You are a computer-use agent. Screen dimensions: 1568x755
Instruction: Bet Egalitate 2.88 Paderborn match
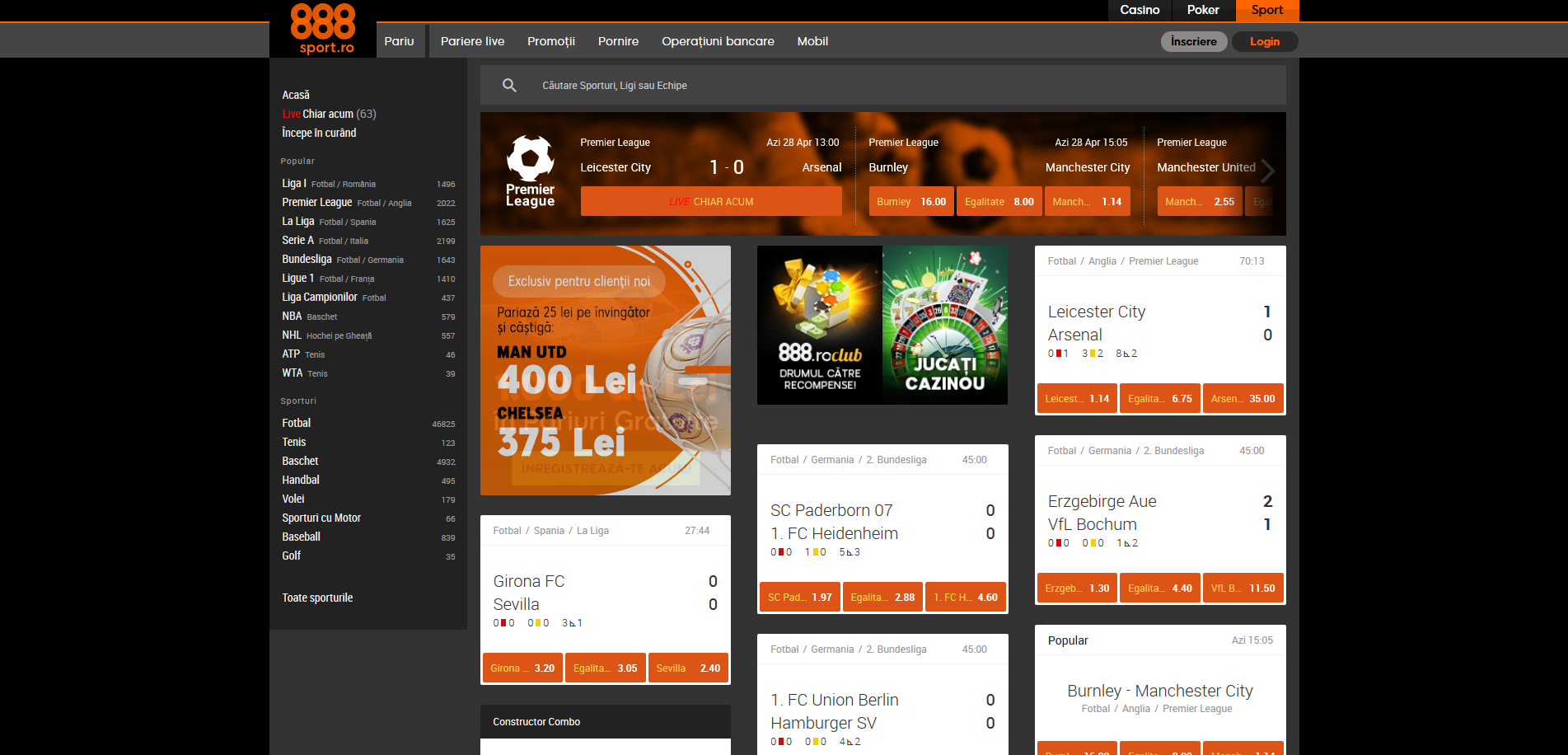point(882,598)
